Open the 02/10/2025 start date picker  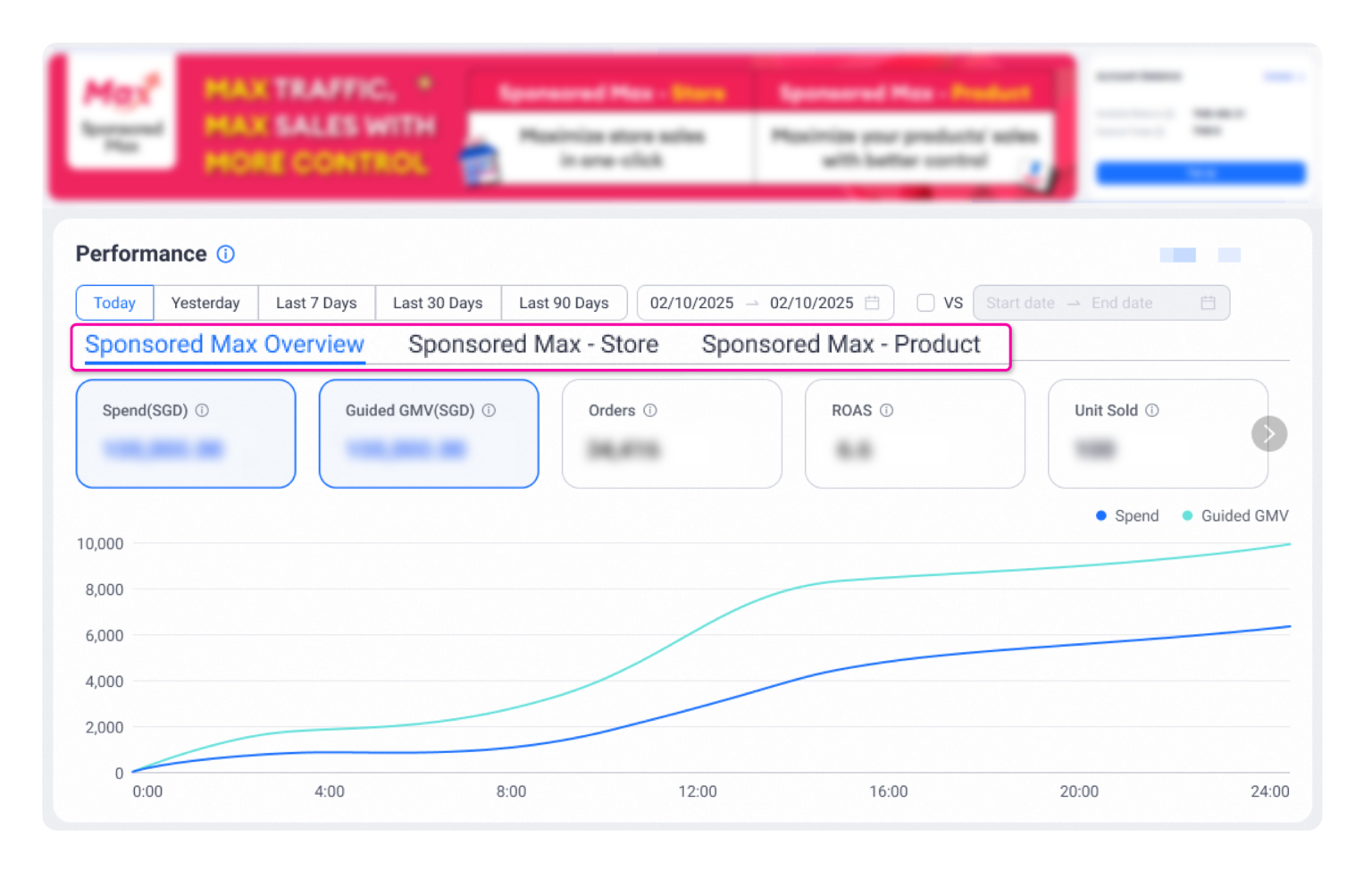[691, 303]
